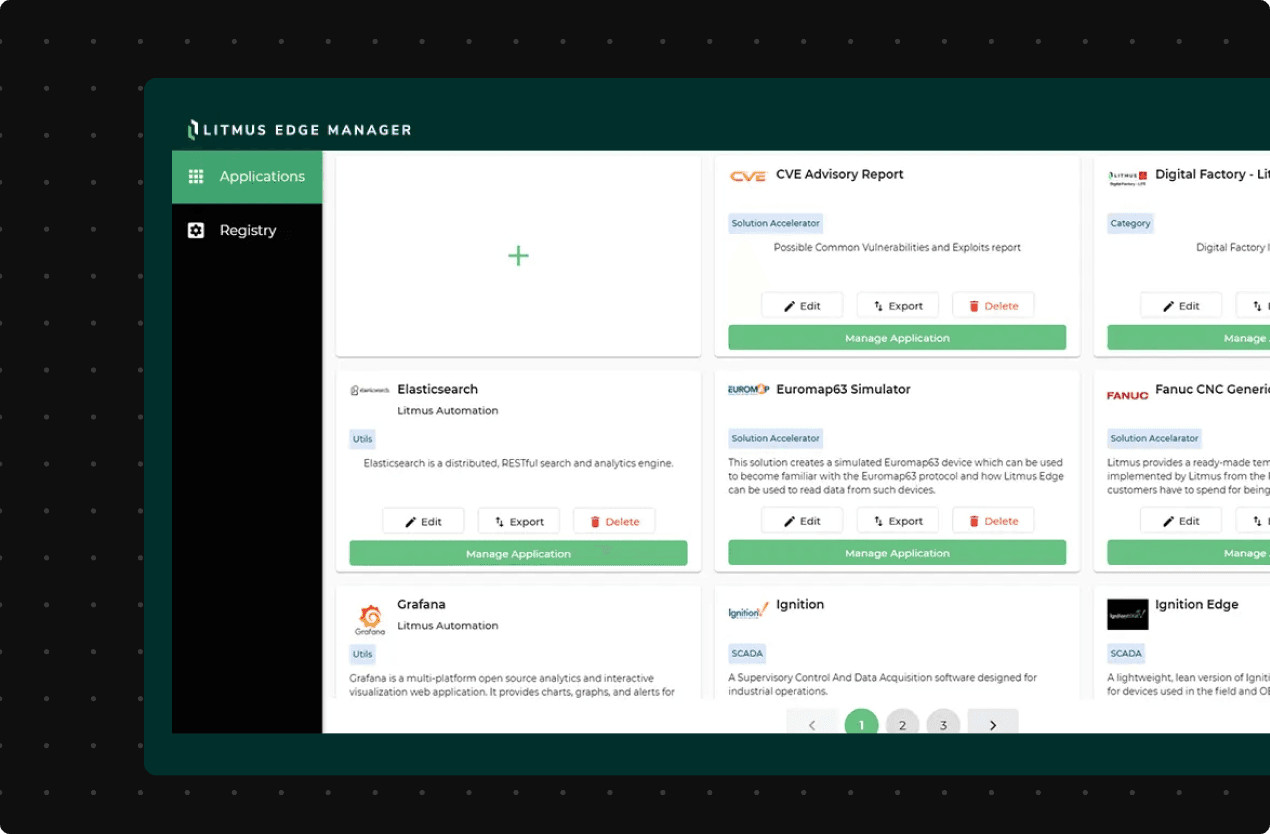1270x834 pixels.
Task: Go to next page using right chevron
Action: (x=992, y=725)
